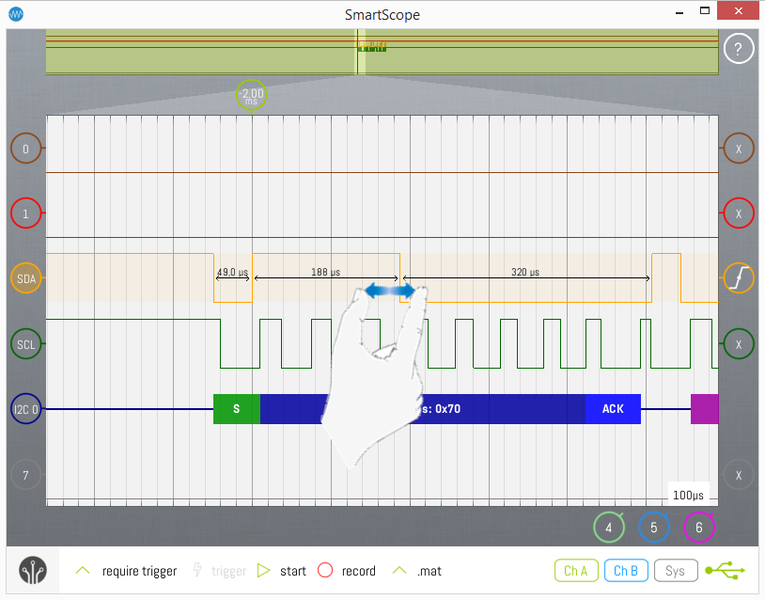
Task: Click the rising edge trigger icon
Action: 738,279
